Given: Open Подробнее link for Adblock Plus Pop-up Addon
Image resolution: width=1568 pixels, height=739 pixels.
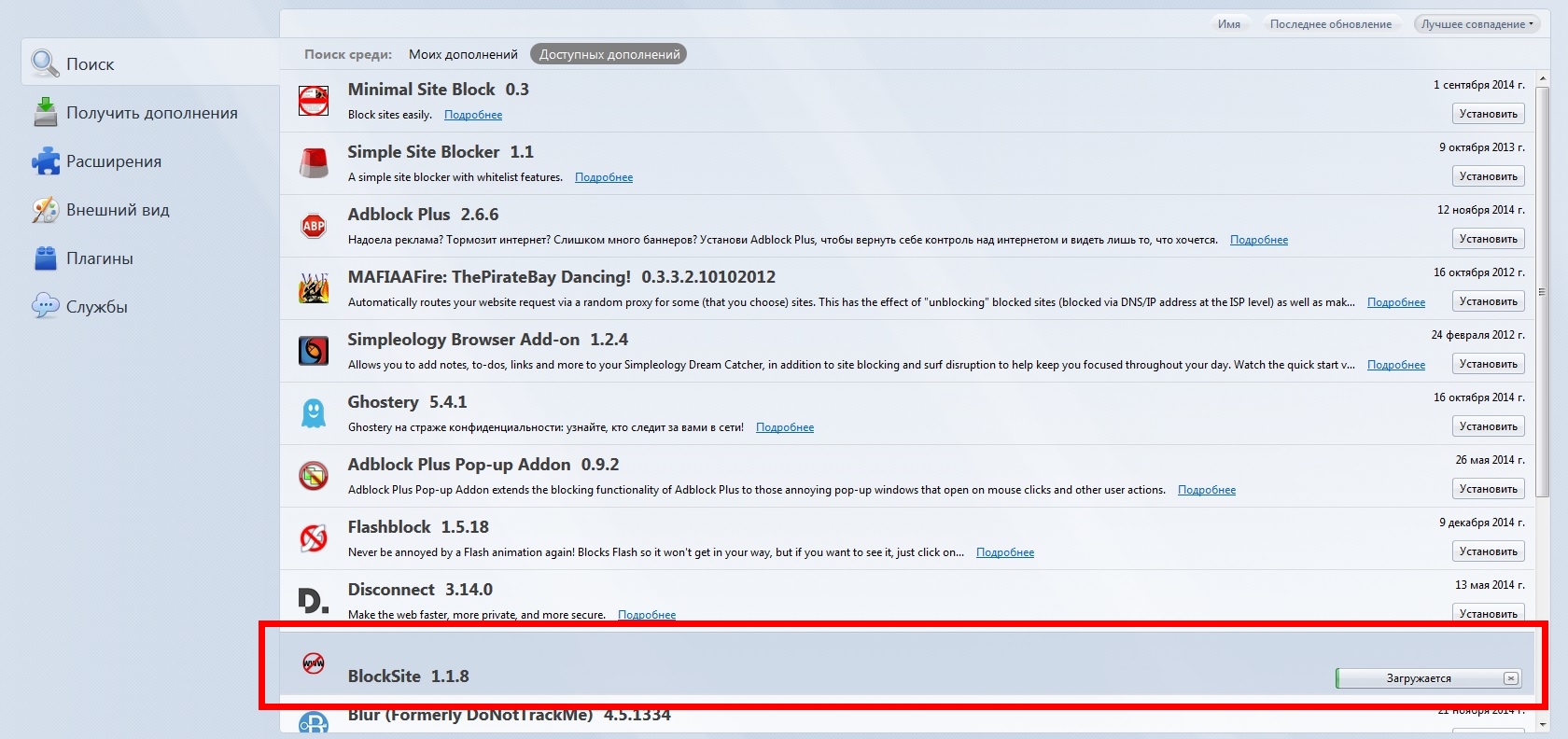Looking at the screenshot, I should point(1207,490).
